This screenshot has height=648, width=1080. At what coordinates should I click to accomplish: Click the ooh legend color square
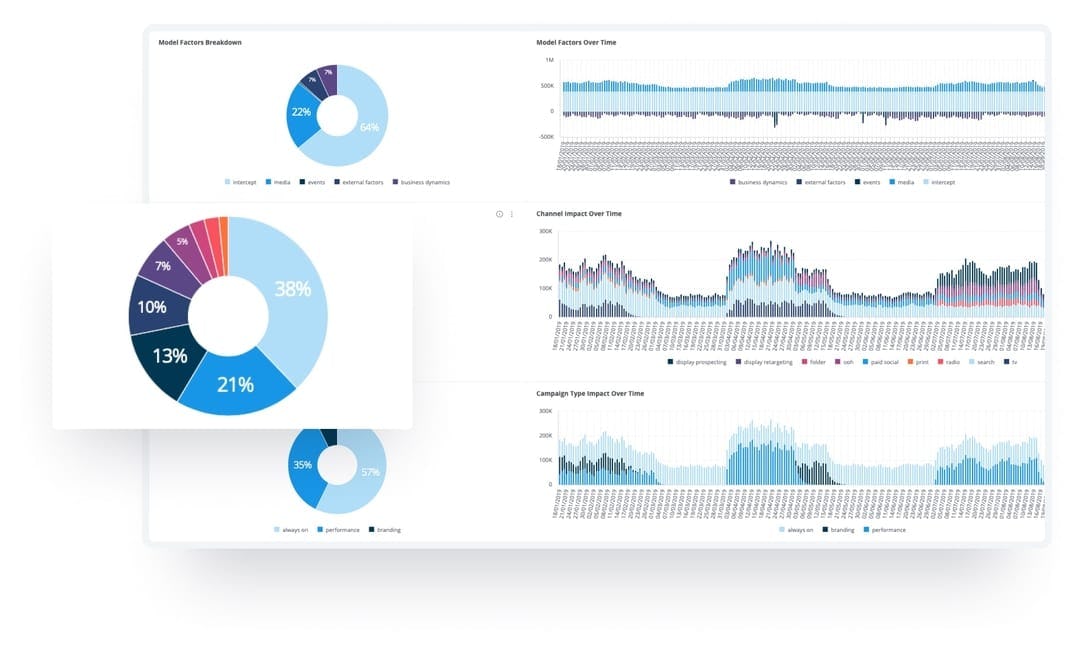point(837,361)
